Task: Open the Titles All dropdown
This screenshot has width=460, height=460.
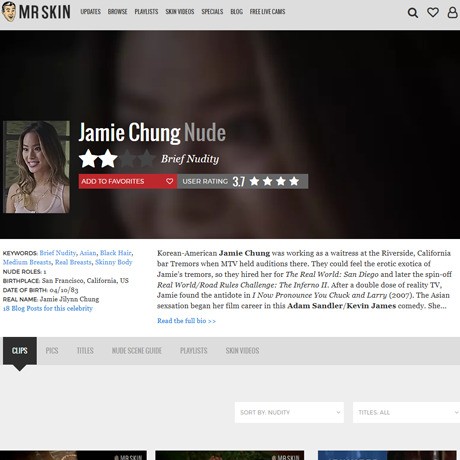Action: [x=406, y=412]
